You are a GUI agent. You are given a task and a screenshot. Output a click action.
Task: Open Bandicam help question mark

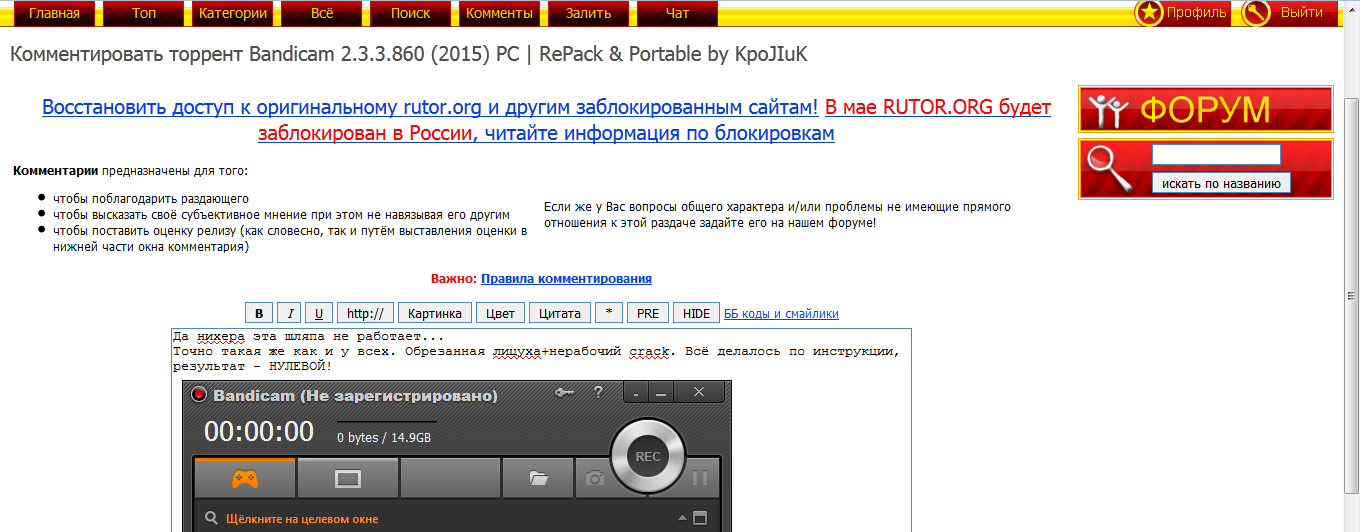tap(598, 393)
